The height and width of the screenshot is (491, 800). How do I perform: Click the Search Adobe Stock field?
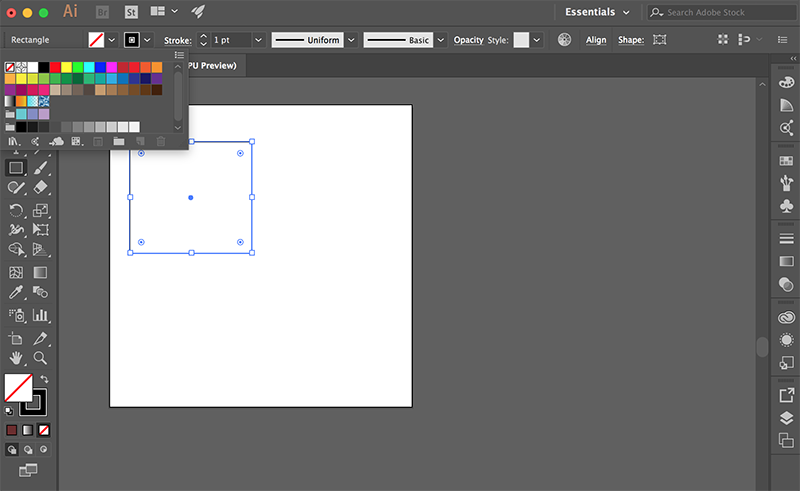pos(722,12)
